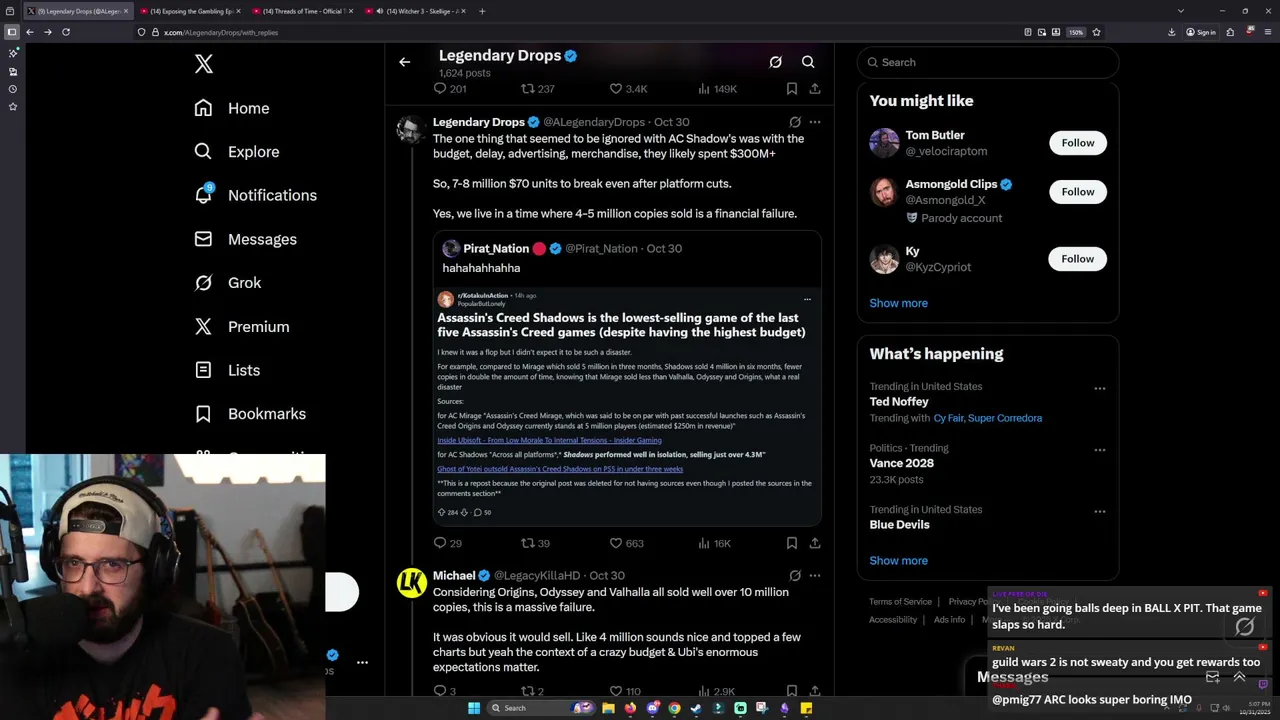The image size is (1280, 720).
Task: Open options for the Vance 2028 trend
Action: [1100, 450]
